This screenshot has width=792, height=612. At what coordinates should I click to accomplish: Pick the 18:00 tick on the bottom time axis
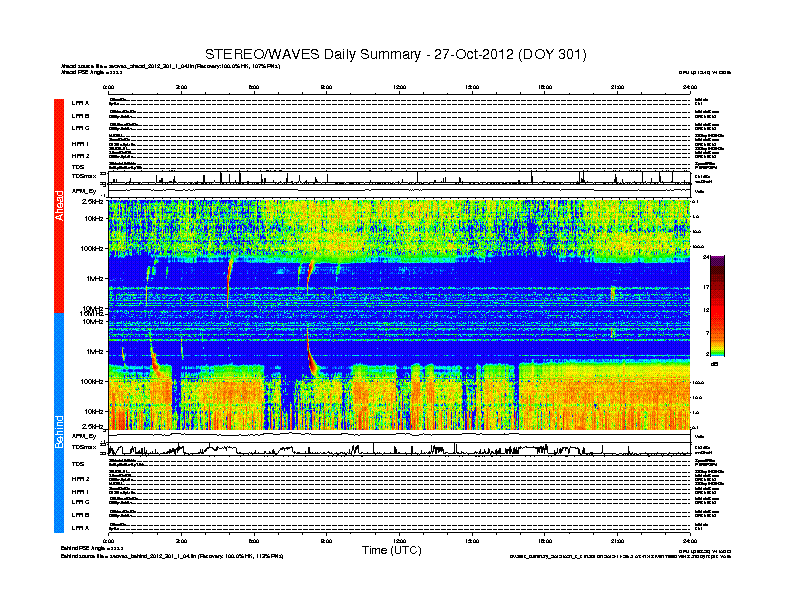pos(544,539)
